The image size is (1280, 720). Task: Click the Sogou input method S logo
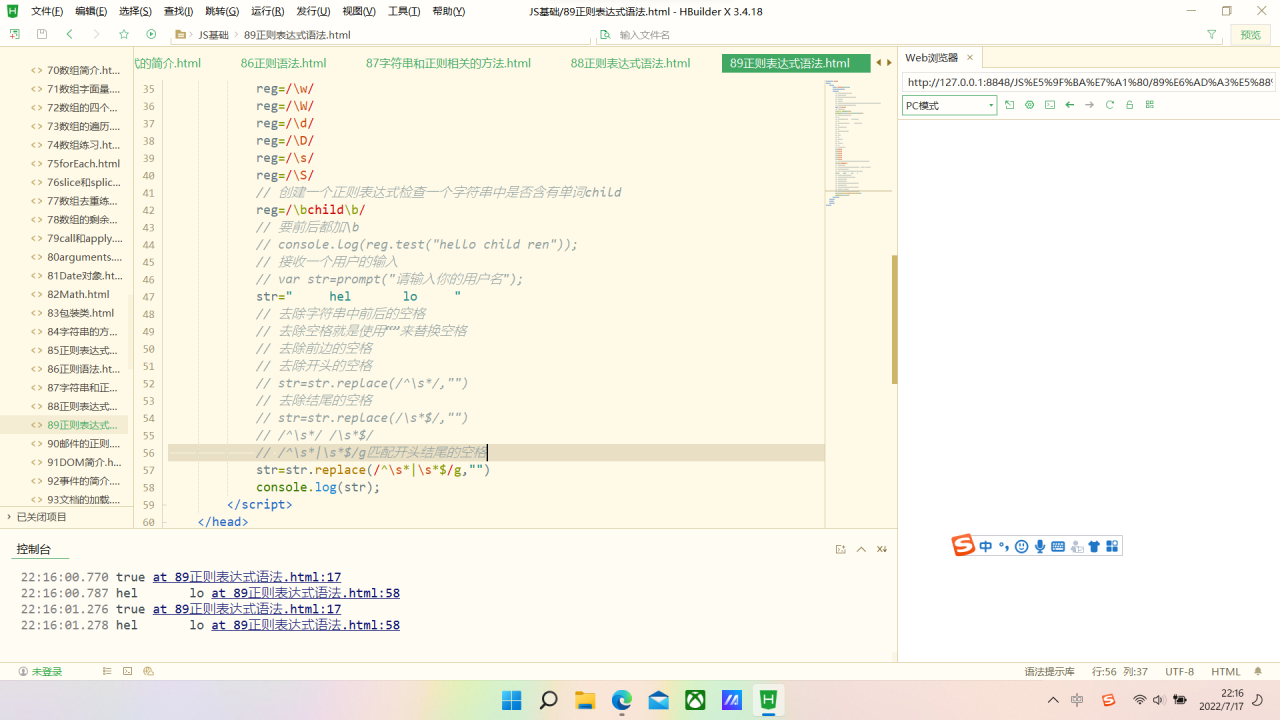[x=963, y=546]
